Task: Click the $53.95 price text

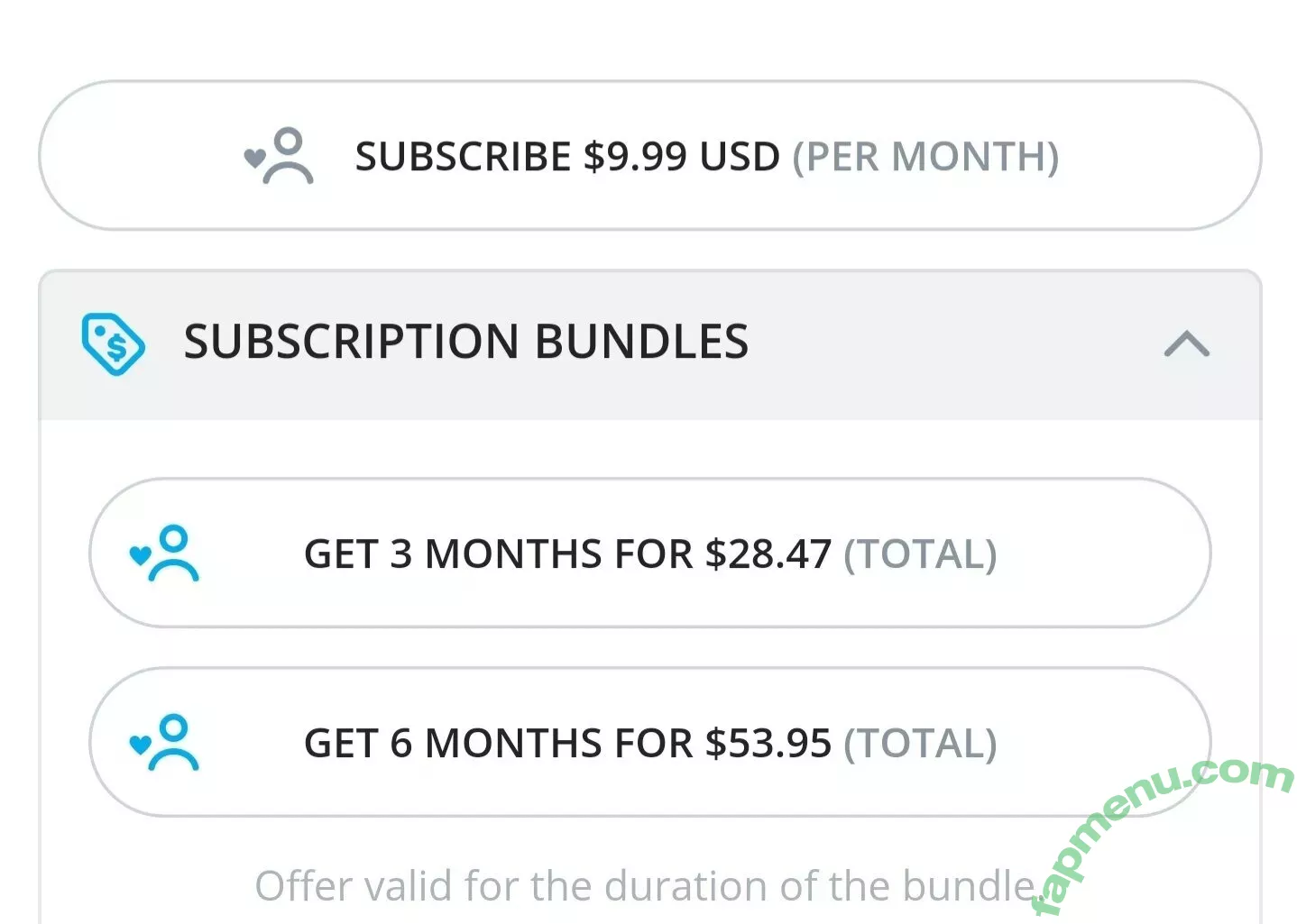Action: click(x=768, y=744)
